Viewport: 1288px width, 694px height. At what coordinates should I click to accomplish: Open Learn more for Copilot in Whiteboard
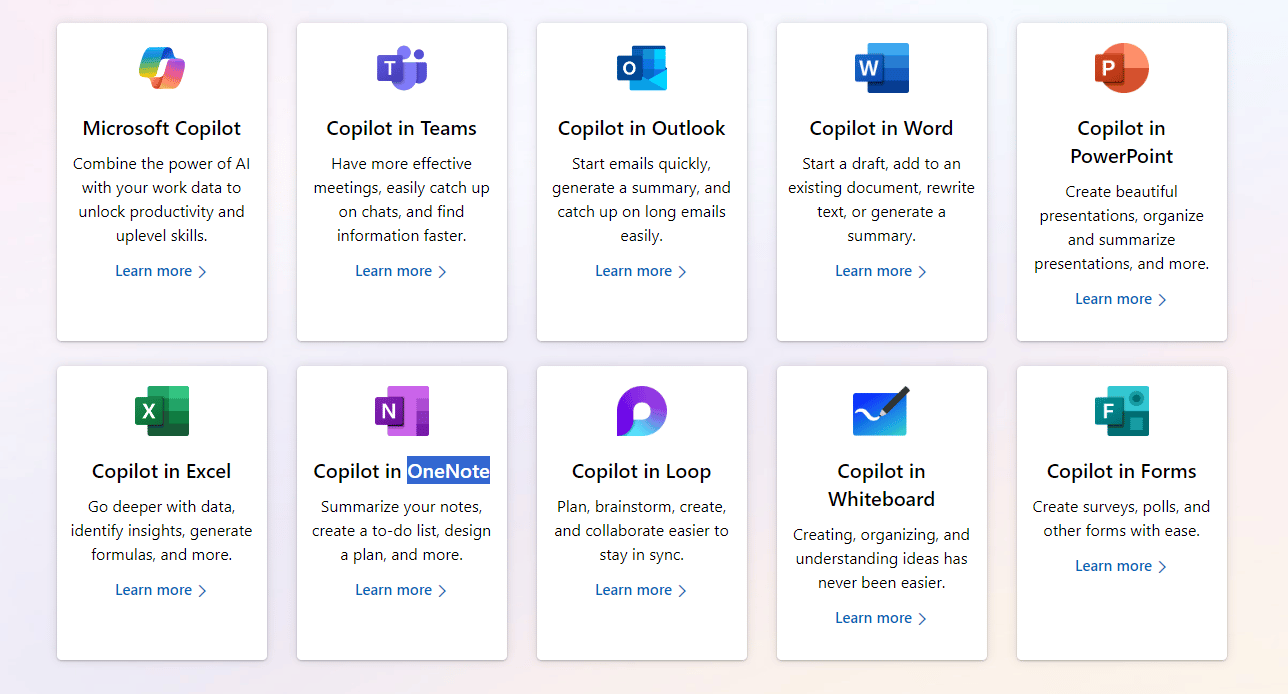click(881, 618)
